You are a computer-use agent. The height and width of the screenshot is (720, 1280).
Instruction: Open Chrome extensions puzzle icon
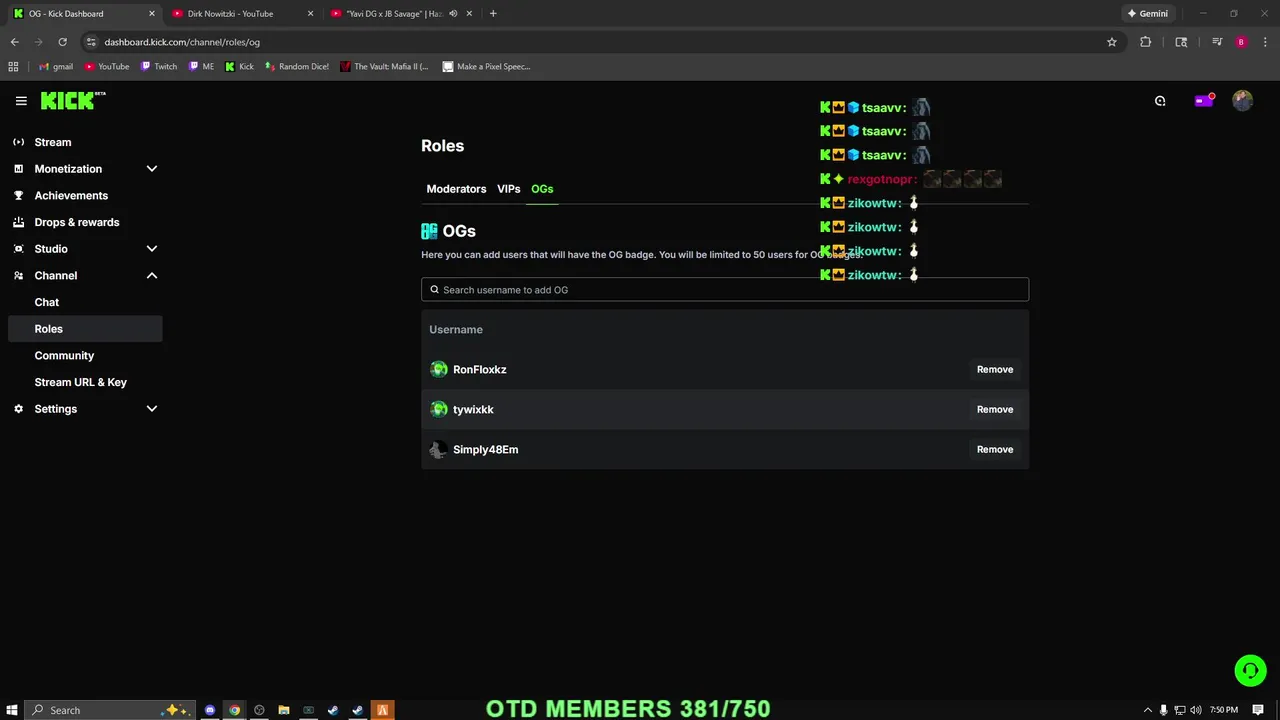pyautogui.click(x=1146, y=42)
